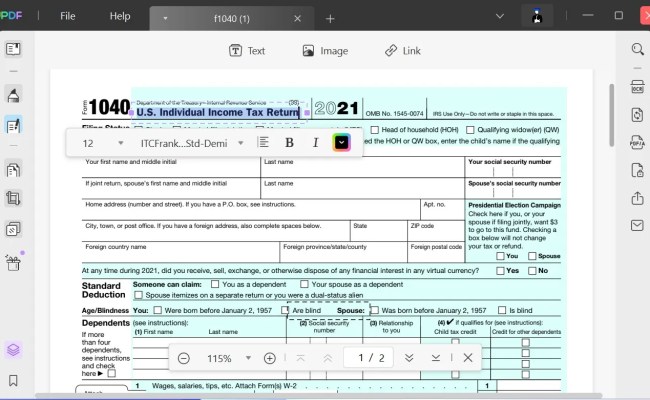This screenshot has height=400, width=650.
Task: Check the 'Spouse itemizes on a separate return' box
Action: [138, 295]
